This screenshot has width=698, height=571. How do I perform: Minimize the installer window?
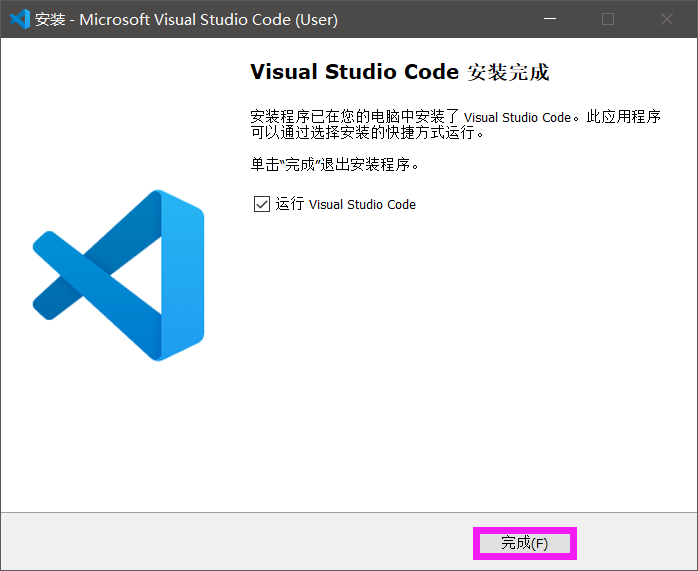coord(550,19)
